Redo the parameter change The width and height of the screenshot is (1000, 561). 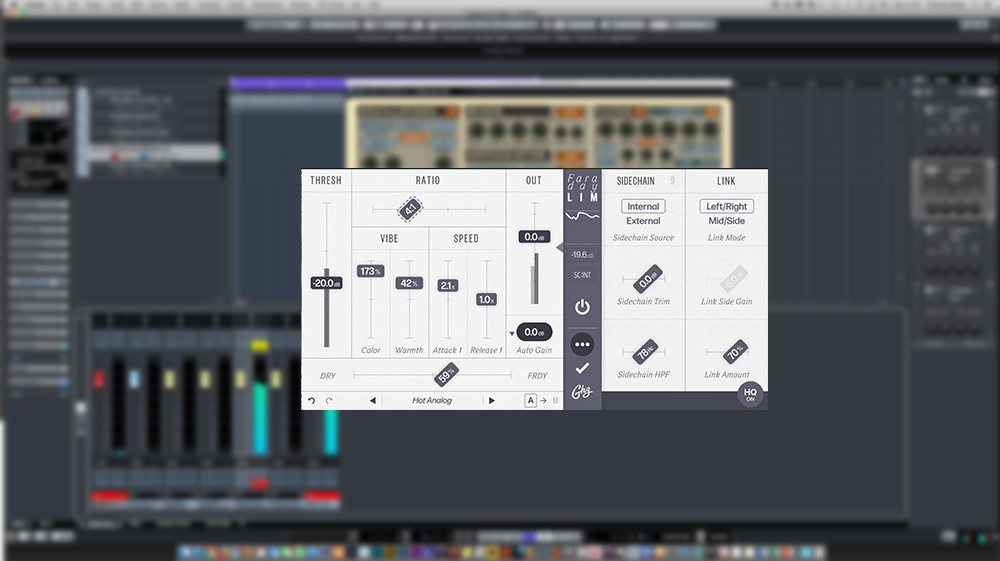click(x=329, y=400)
